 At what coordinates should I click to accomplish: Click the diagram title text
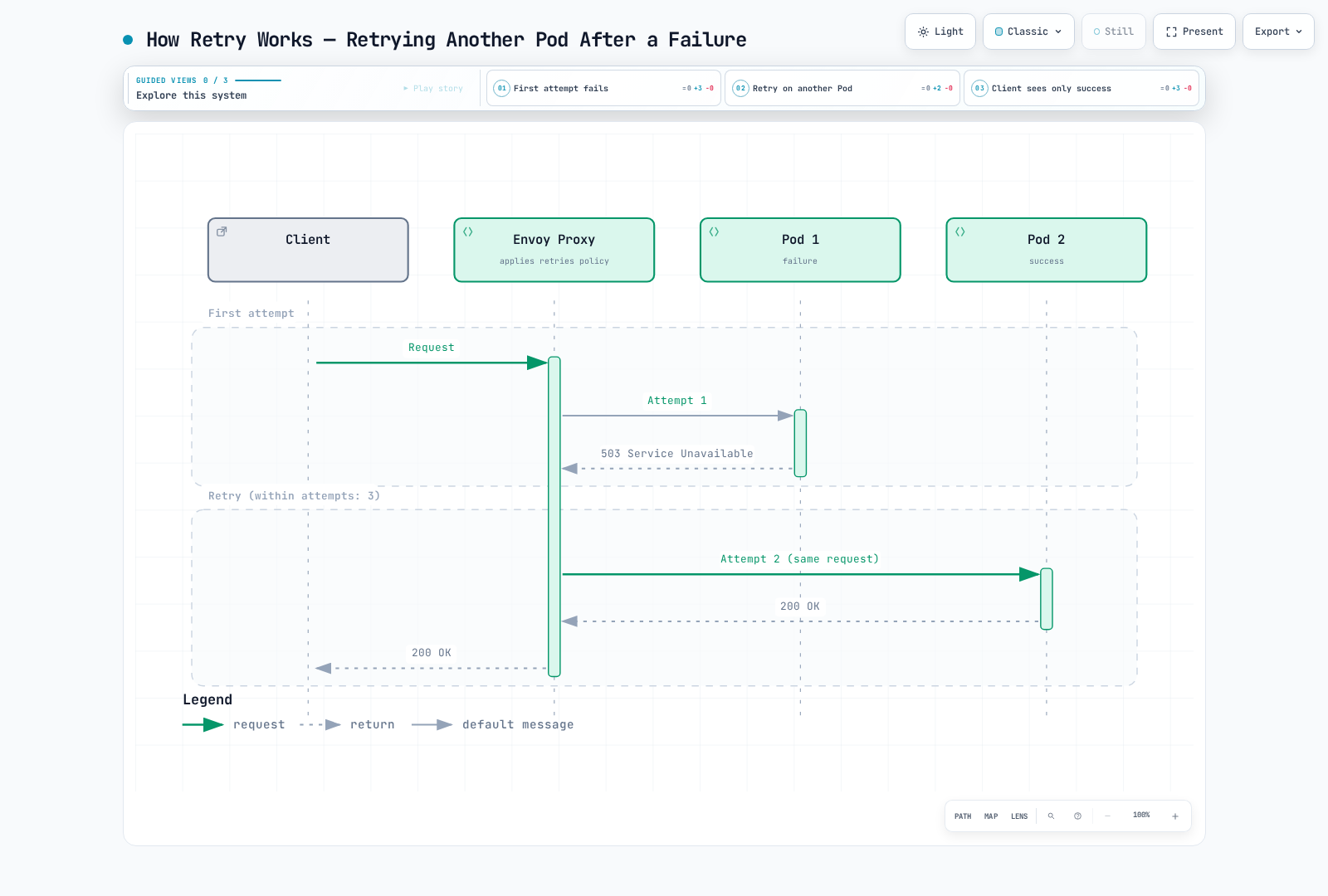(x=447, y=40)
